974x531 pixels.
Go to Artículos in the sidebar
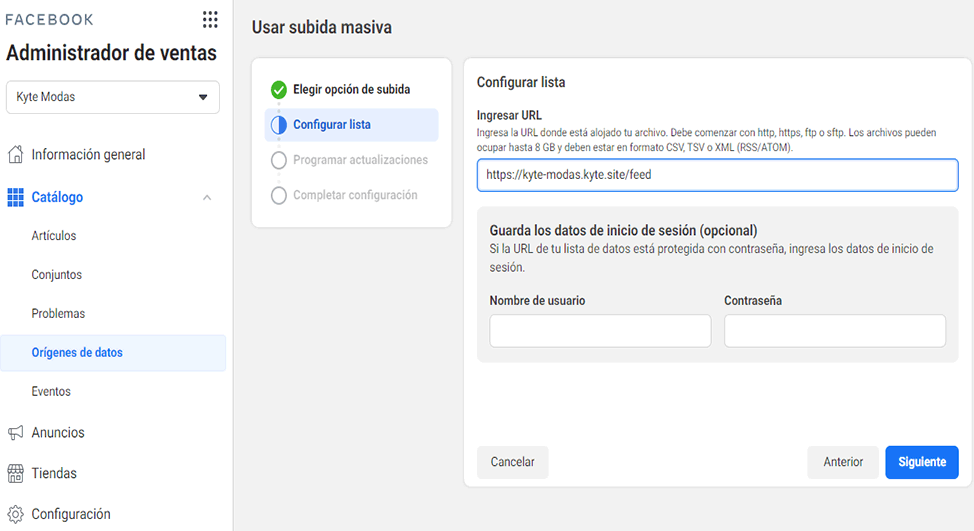(x=54, y=236)
